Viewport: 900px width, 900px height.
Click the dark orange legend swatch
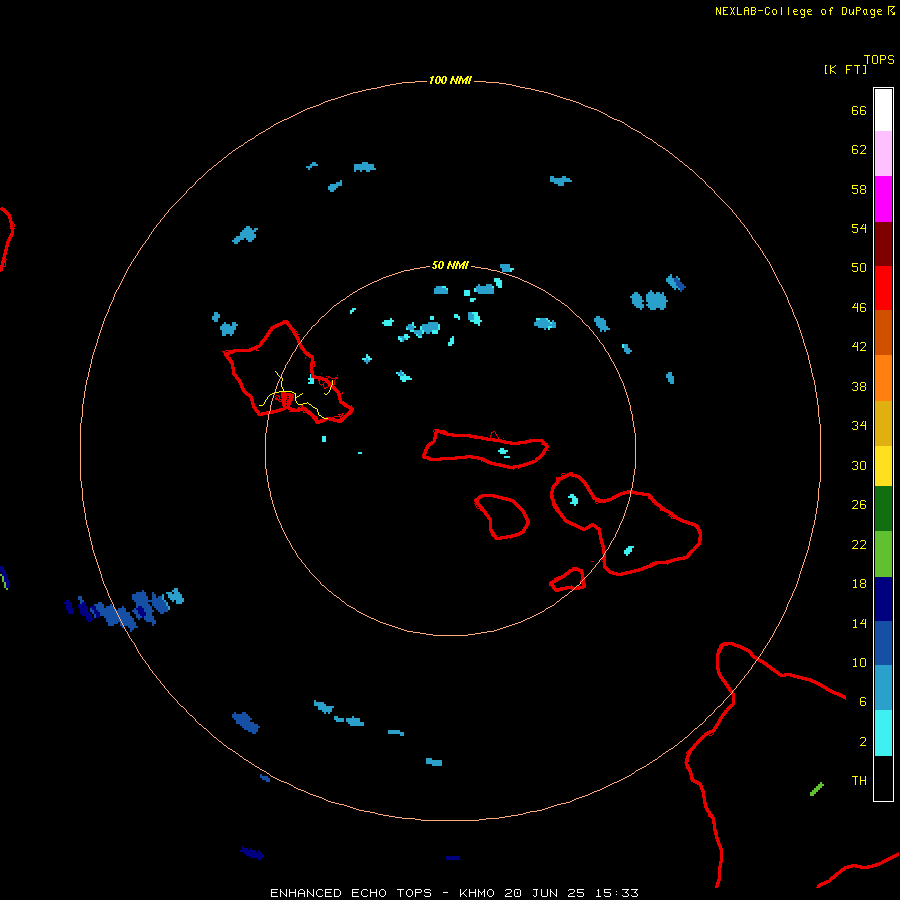pyautogui.click(x=883, y=332)
